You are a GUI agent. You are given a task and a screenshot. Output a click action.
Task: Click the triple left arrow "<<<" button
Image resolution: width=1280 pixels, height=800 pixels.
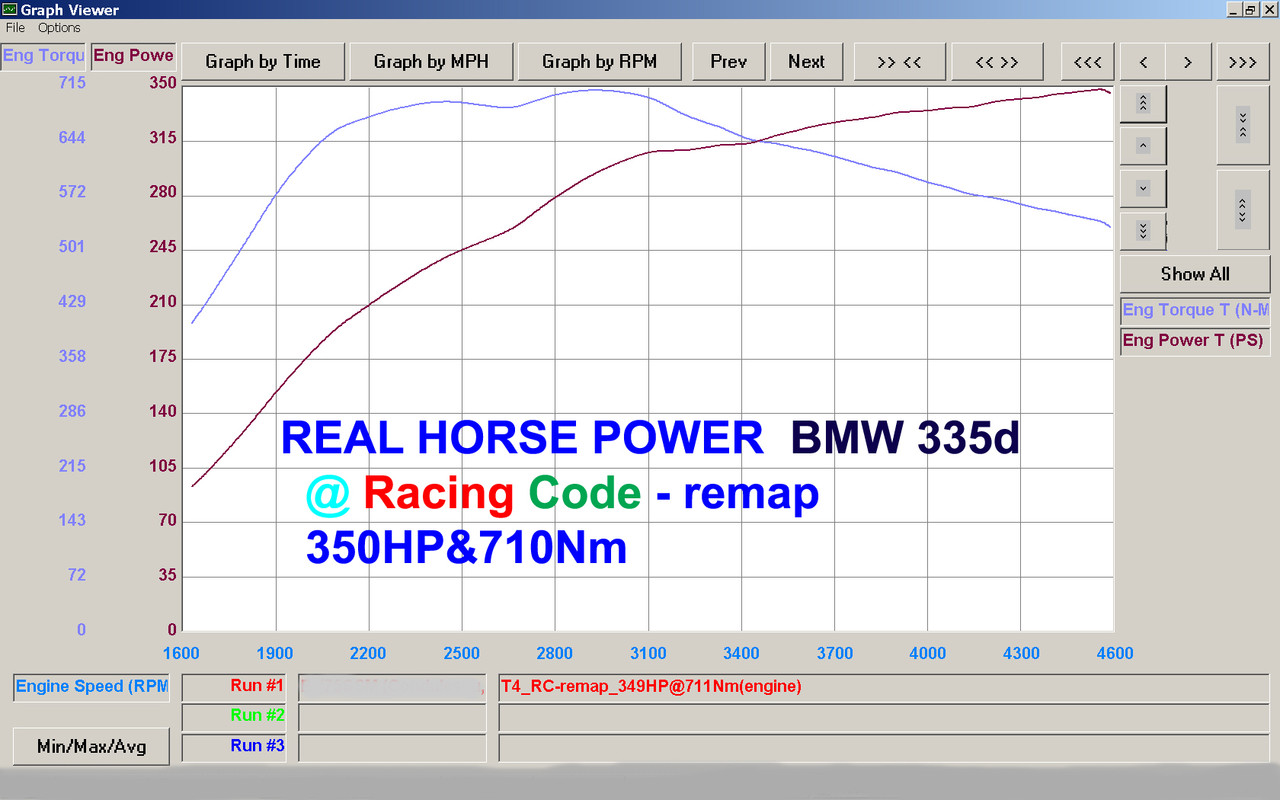click(1087, 62)
